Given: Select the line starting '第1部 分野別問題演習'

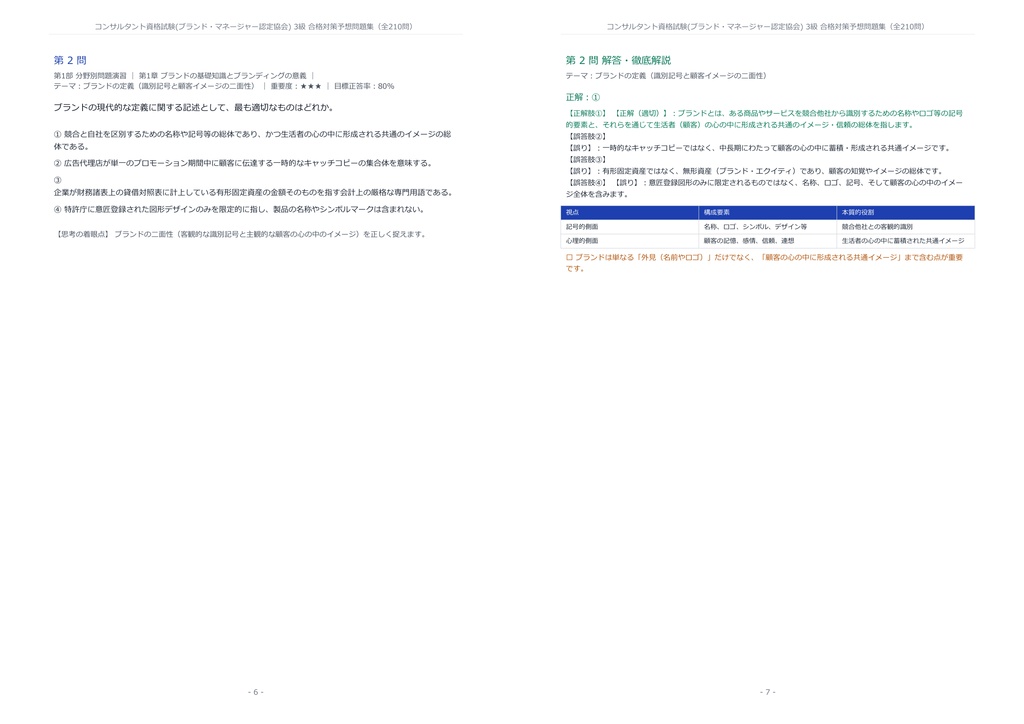Looking at the screenshot, I should [x=184, y=76].
